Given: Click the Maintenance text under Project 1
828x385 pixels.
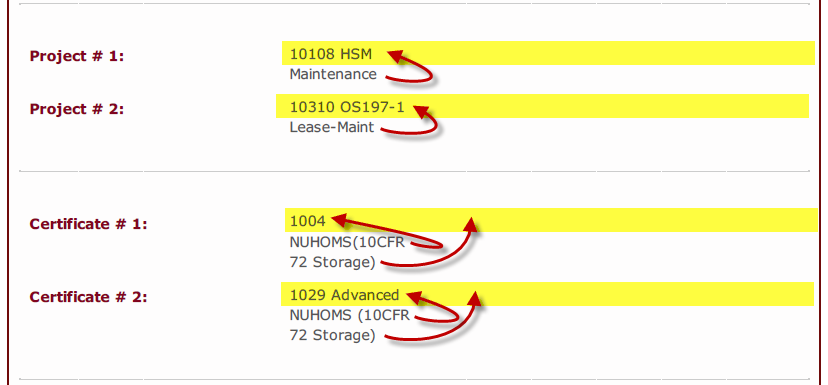Looking at the screenshot, I should click(x=333, y=74).
